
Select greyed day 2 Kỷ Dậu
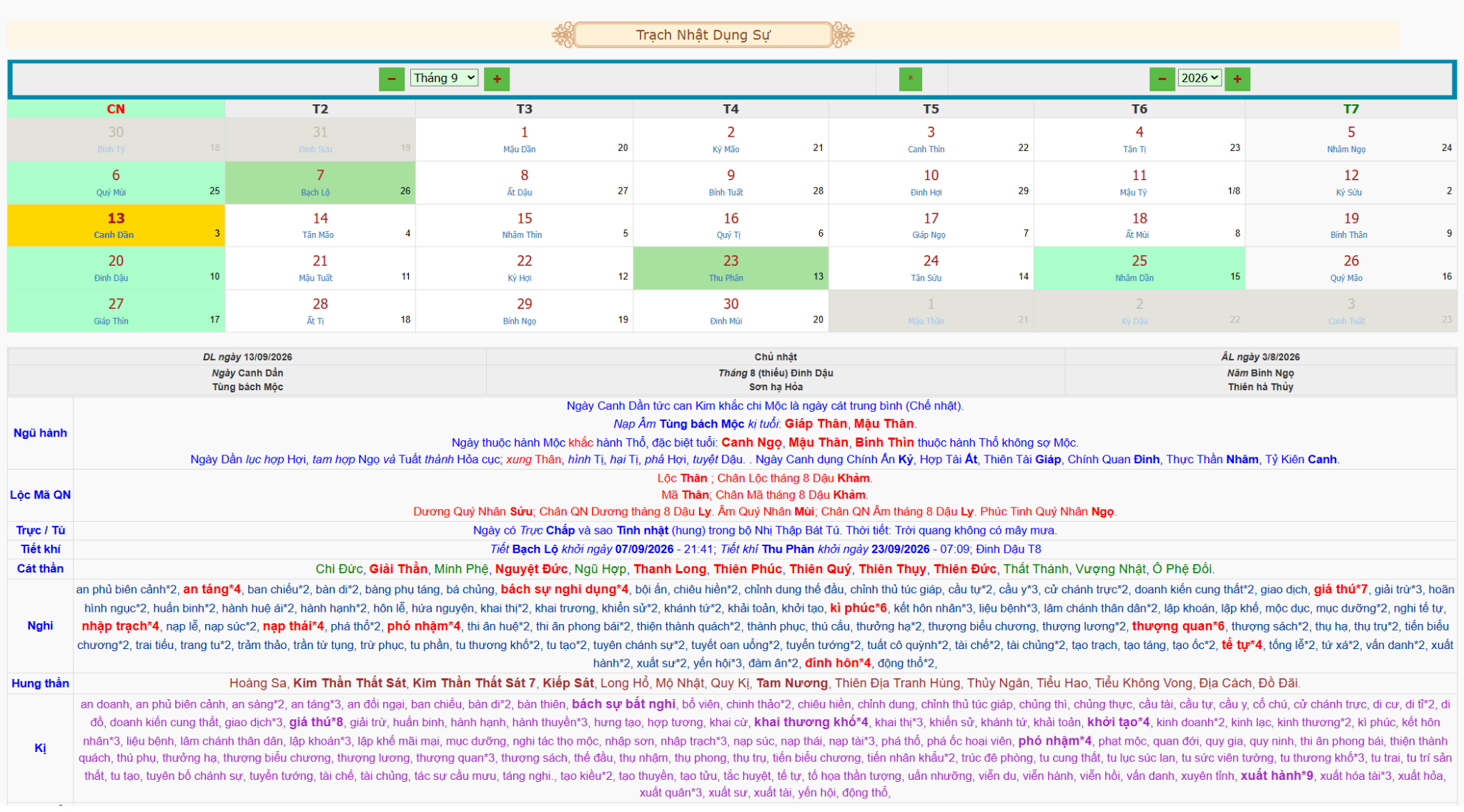[x=1139, y=312]
